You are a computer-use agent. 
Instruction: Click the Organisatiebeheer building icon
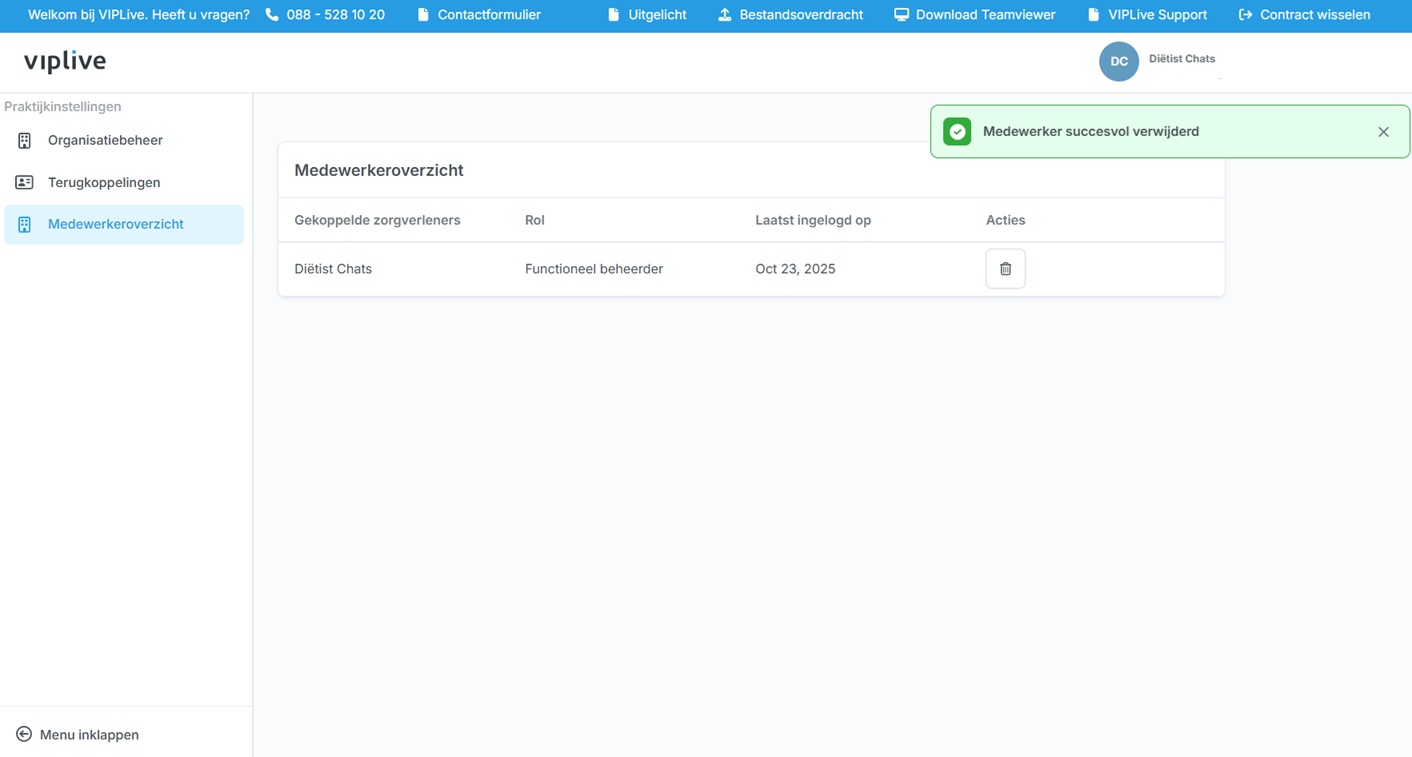coord(24,140)
